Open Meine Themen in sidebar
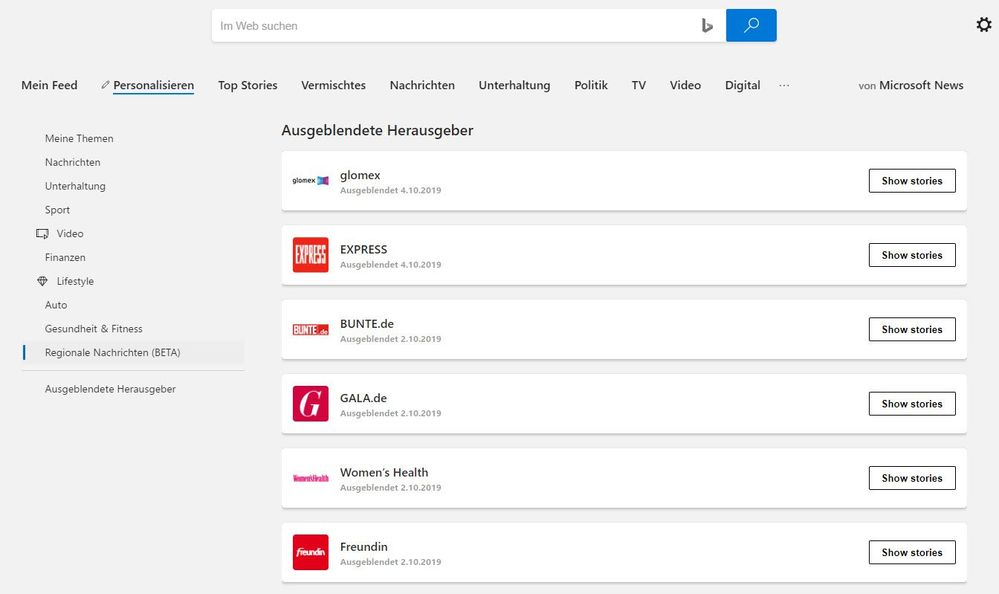 point(79,138)
